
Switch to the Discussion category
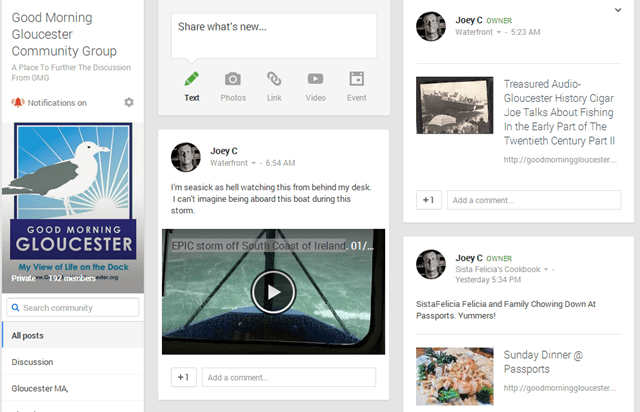pyautogui.click(x=33, y=361)
